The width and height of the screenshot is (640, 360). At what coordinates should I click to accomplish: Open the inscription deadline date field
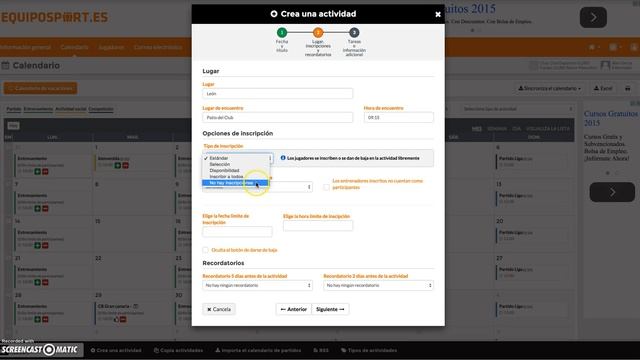pyautogui.click(x=237, y=232)
